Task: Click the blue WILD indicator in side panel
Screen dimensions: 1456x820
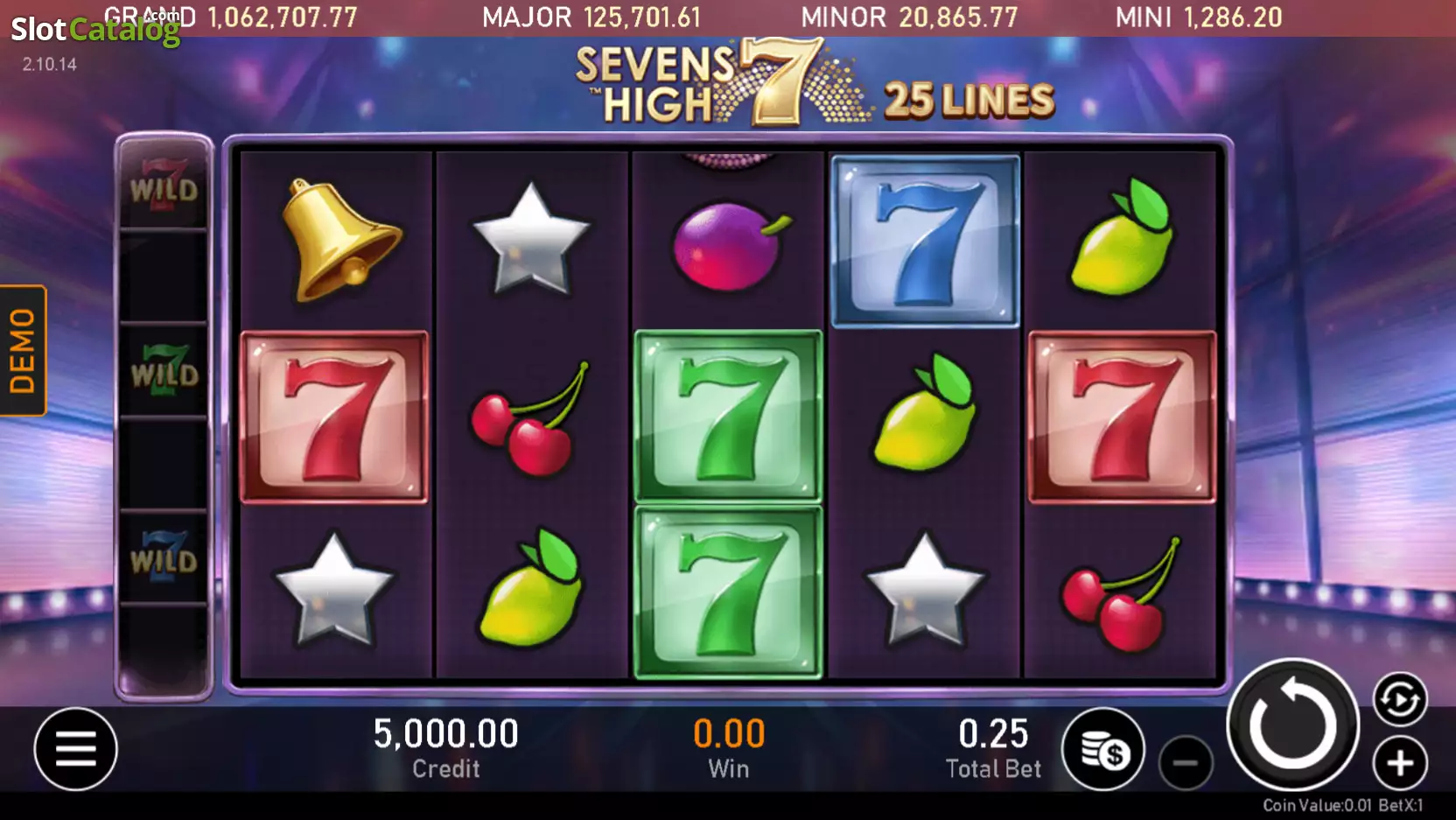Action: (164, 557)
